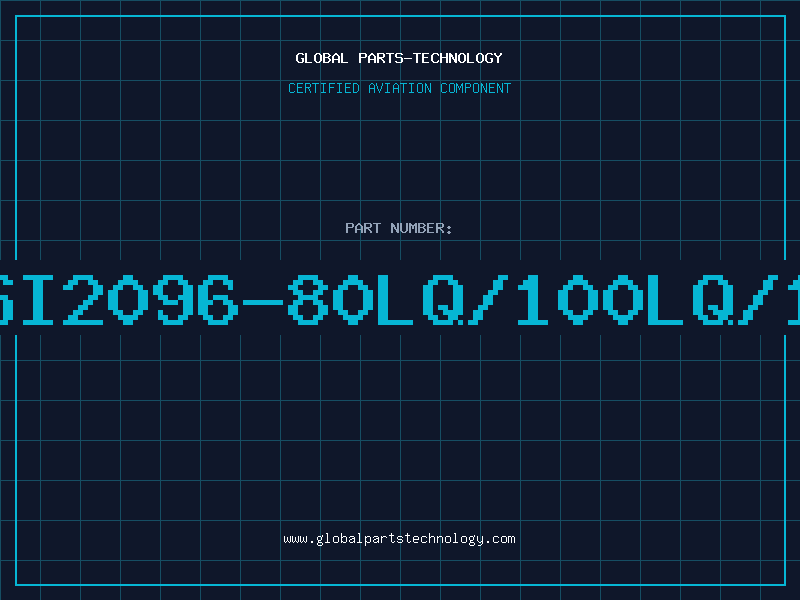The image size is (800, 600).
Task: Click the slash after 100LQ
Action: pos(759,299)
